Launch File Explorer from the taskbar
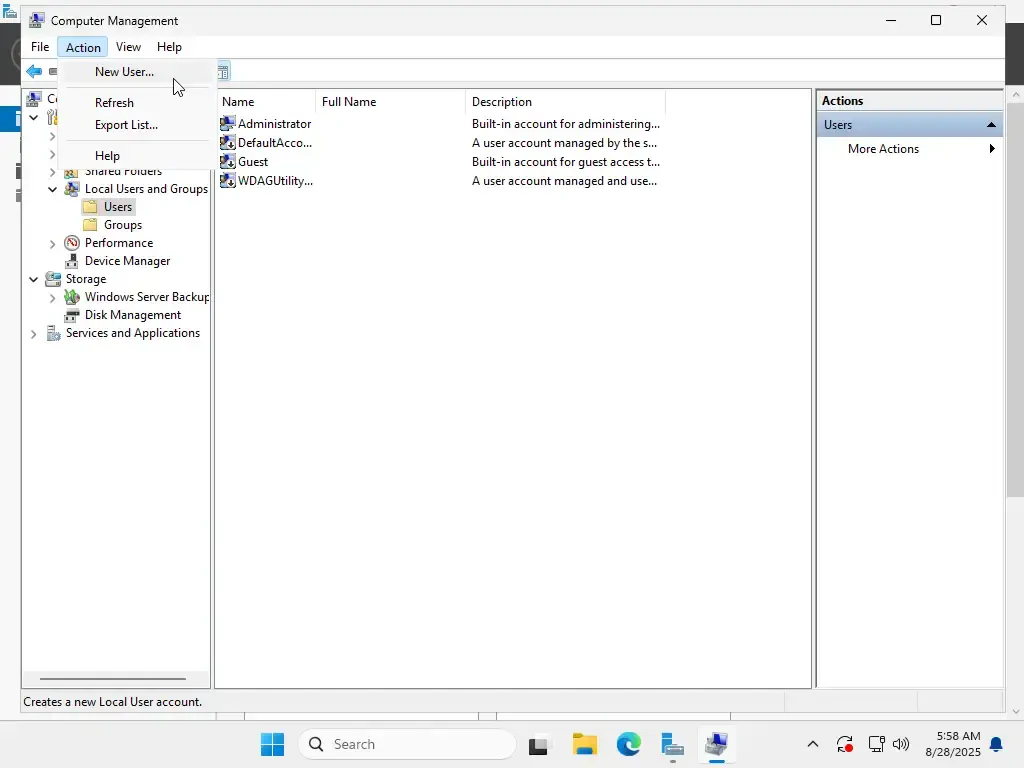Viewport: 1024px width, 768px height. point(584,744)
